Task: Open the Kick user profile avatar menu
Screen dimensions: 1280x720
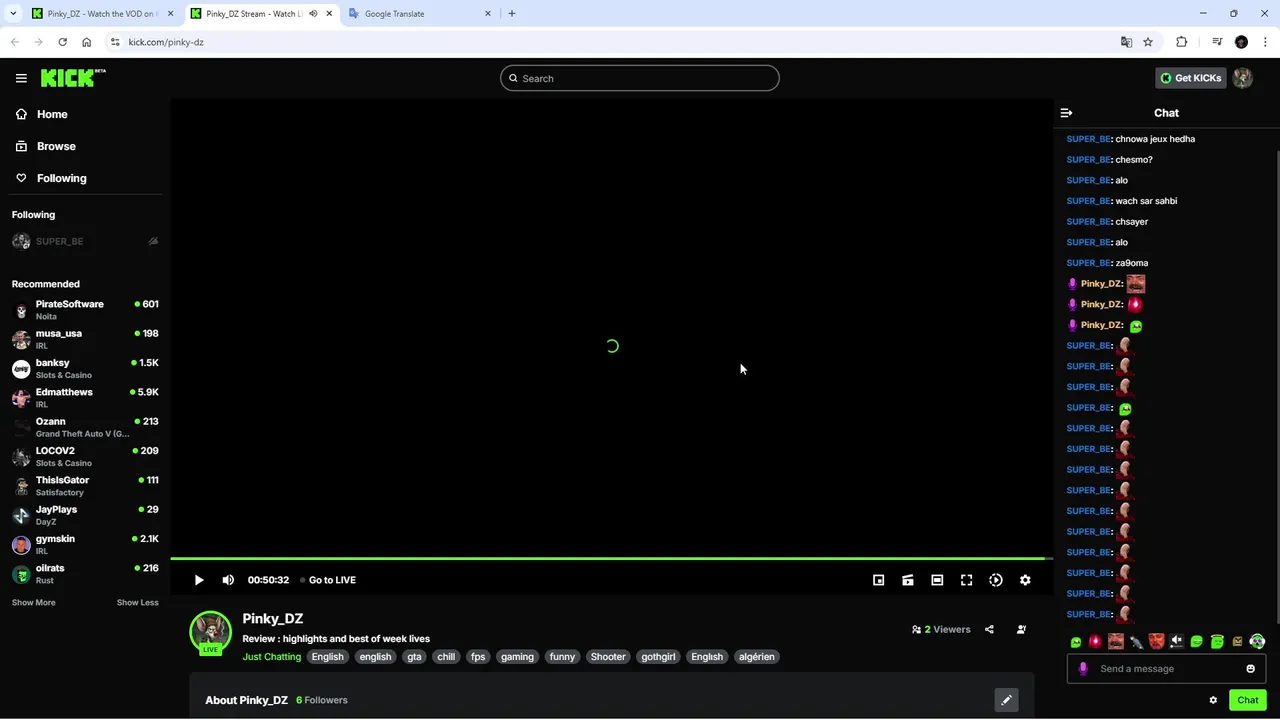Action: 1243,78
